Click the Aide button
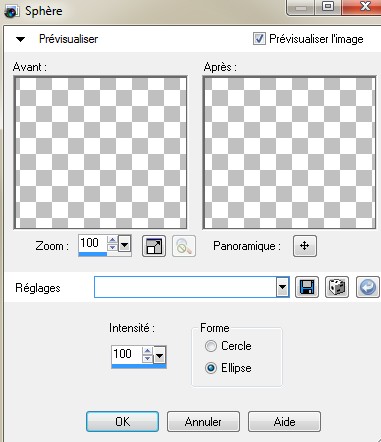Image resolution: width=381 pixels, height=442 pixels. [x=284, y=422]
